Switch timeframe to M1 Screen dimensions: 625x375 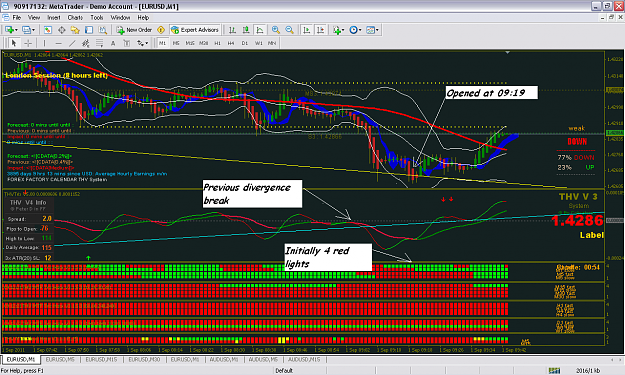pyautogui.click(x=162, y=43)
